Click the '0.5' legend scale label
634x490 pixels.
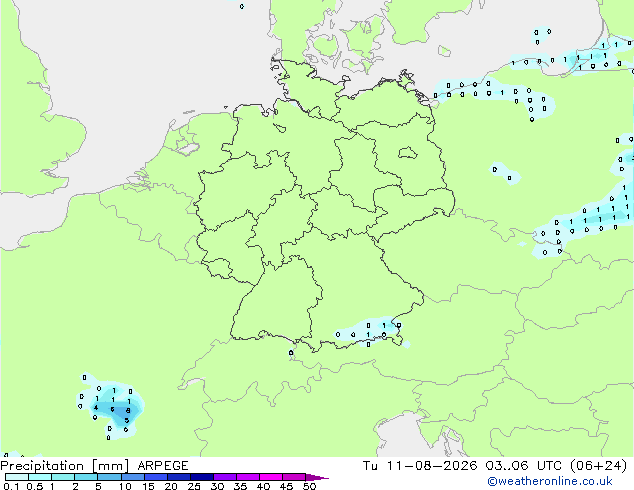coord(35,486)
